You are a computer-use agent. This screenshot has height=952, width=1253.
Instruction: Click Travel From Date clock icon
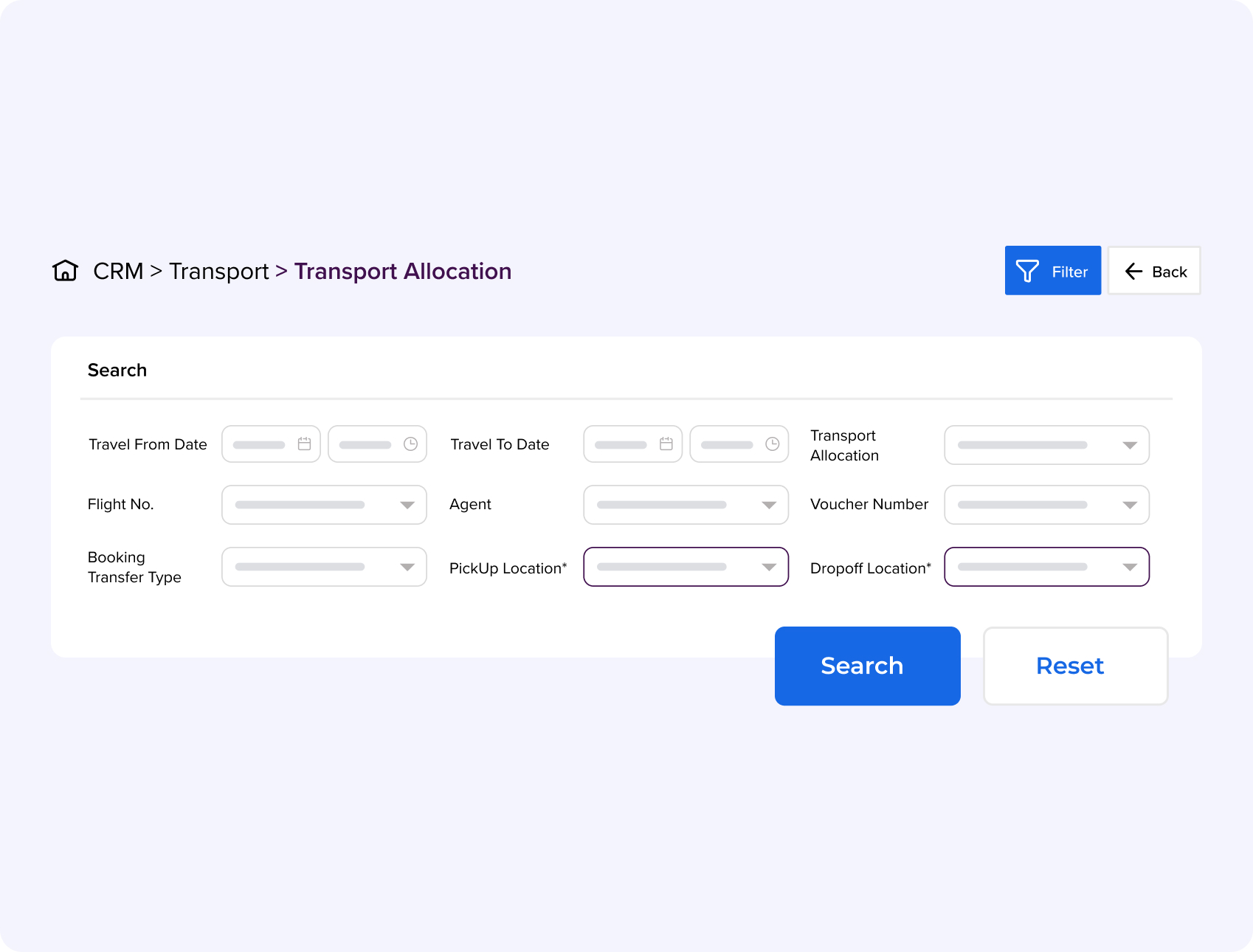tap(410, 444)
